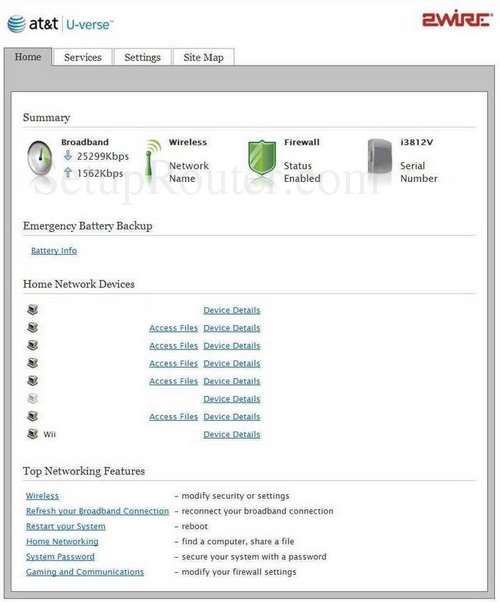The width and height of the screenshot is (500, 602).
Task: Click the upload arrow next to 1562Kbps
Action: tap(68, 172)
